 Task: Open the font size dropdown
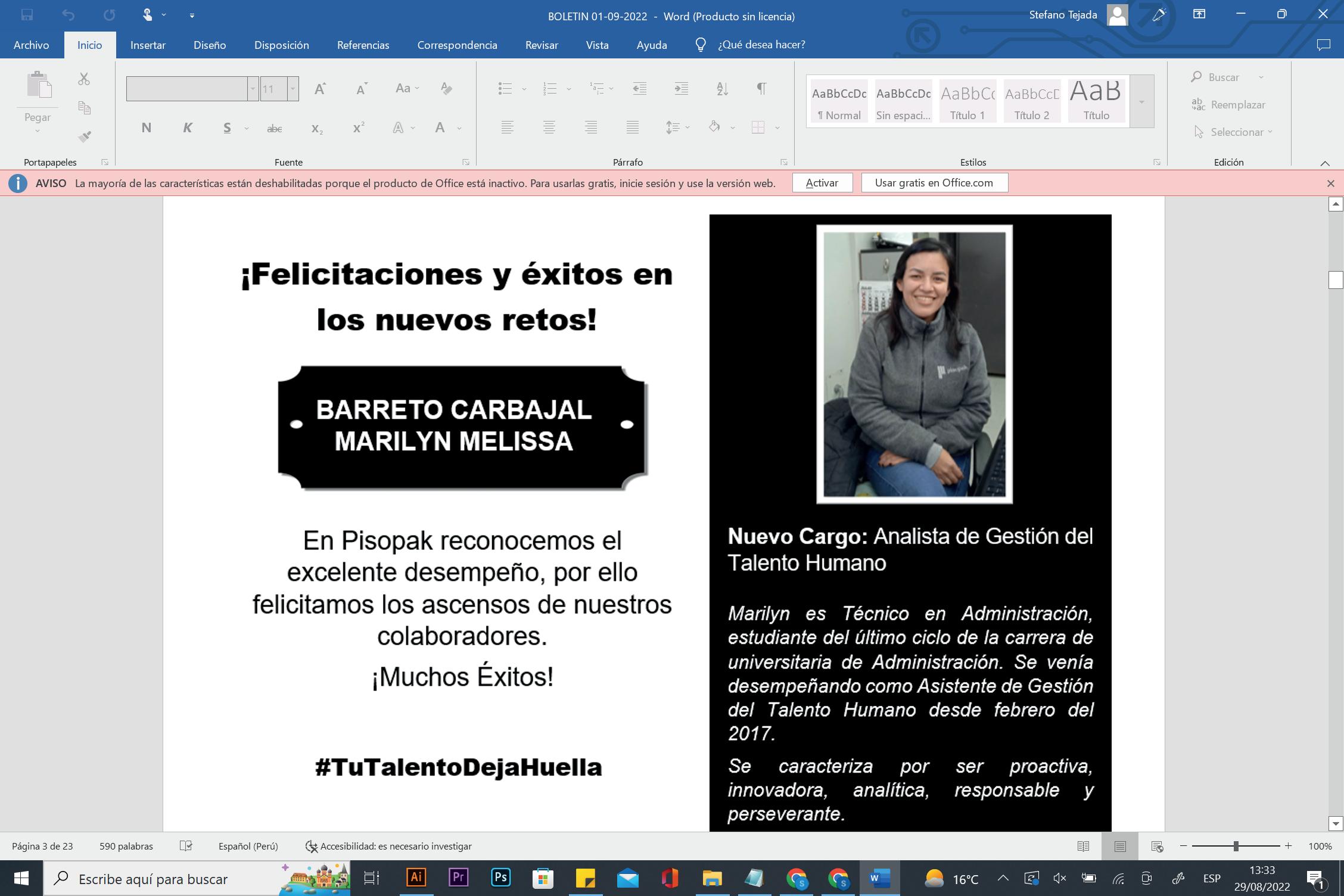point(293,89)
